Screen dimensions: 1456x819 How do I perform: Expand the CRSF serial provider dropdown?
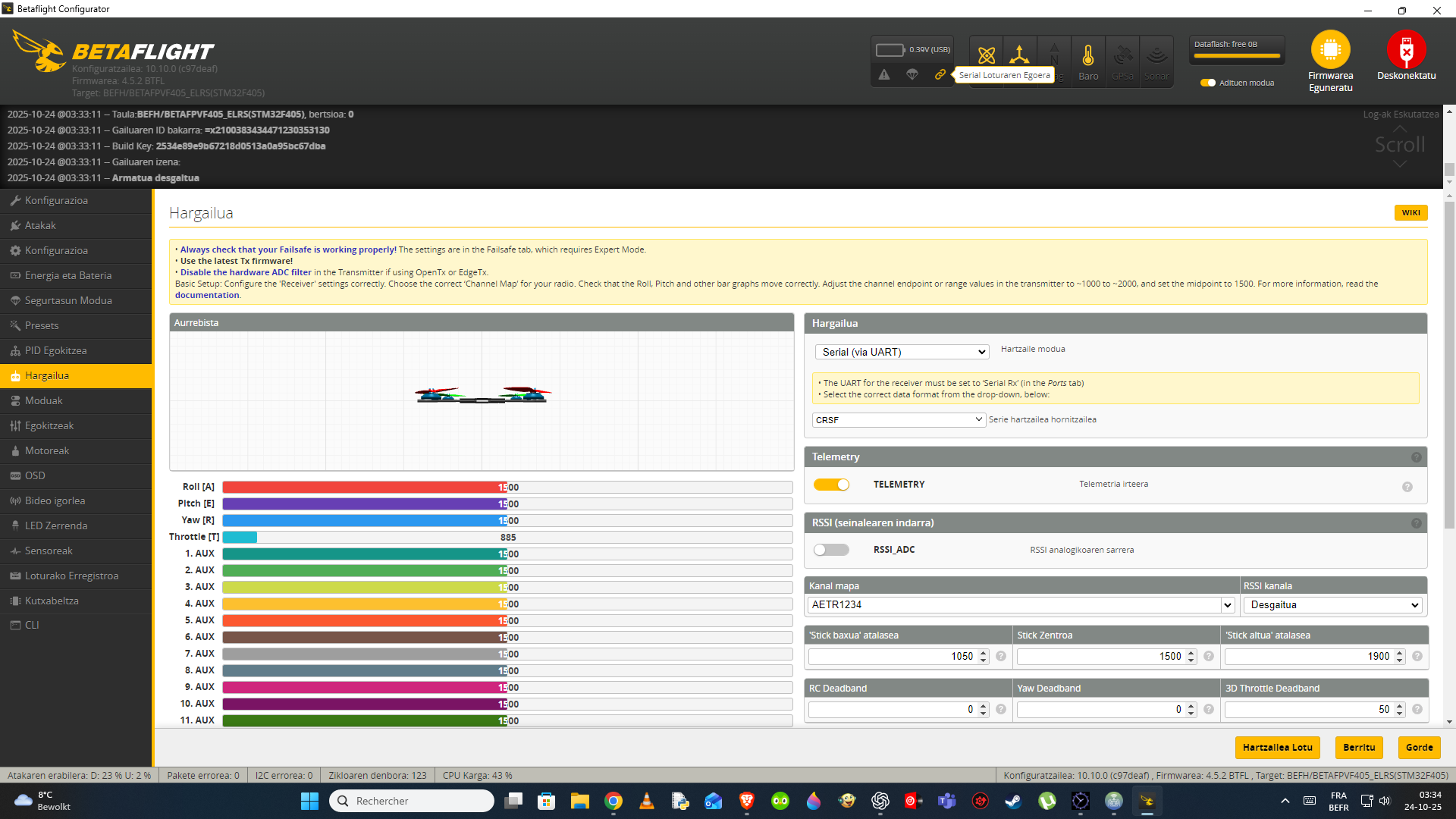coord(899,419)
